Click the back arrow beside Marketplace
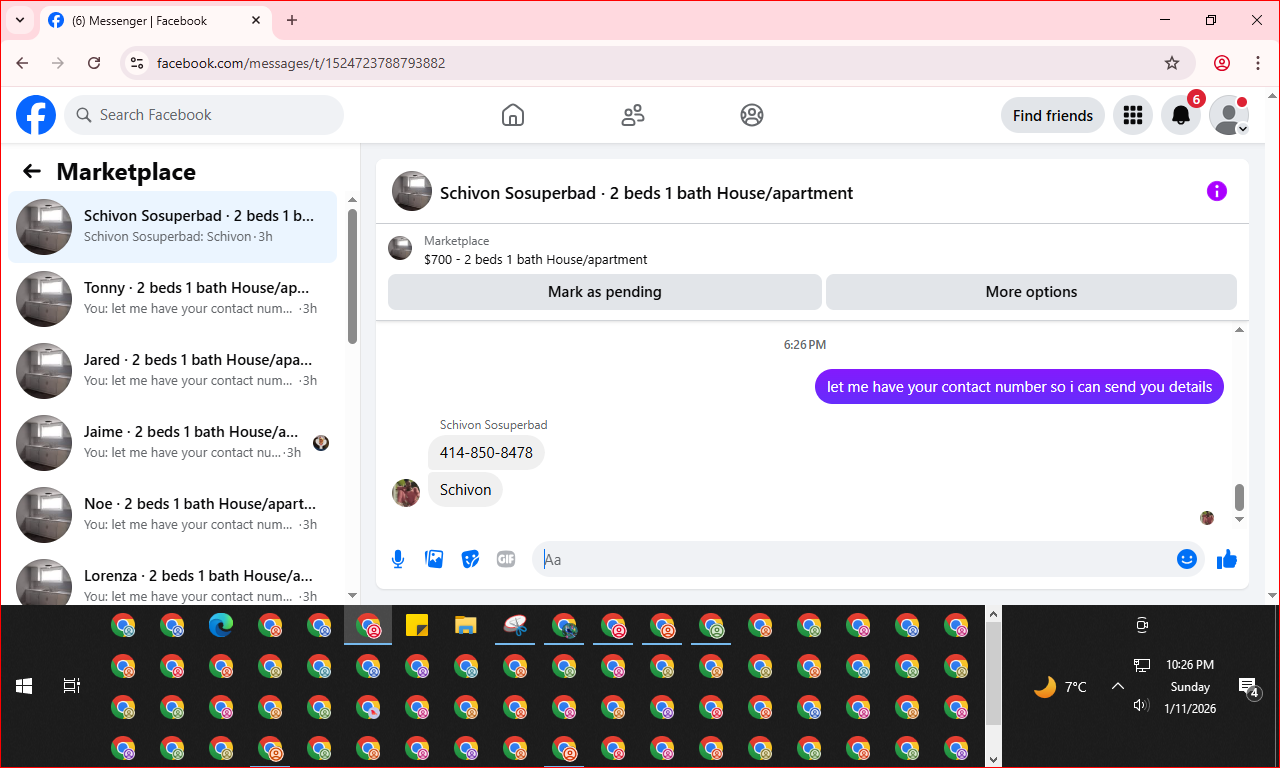Viewport: 1280px width, 768px height. (32, 172)
